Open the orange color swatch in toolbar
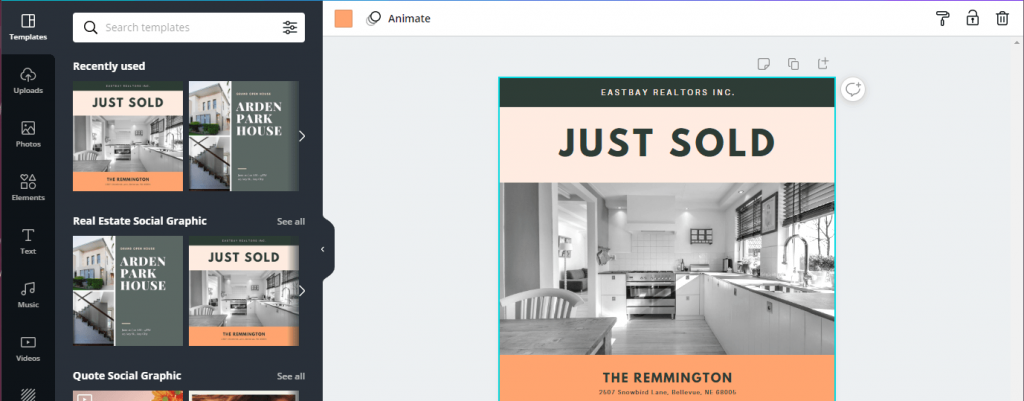This screenshot has height=401, width=1024. (344, 18)
